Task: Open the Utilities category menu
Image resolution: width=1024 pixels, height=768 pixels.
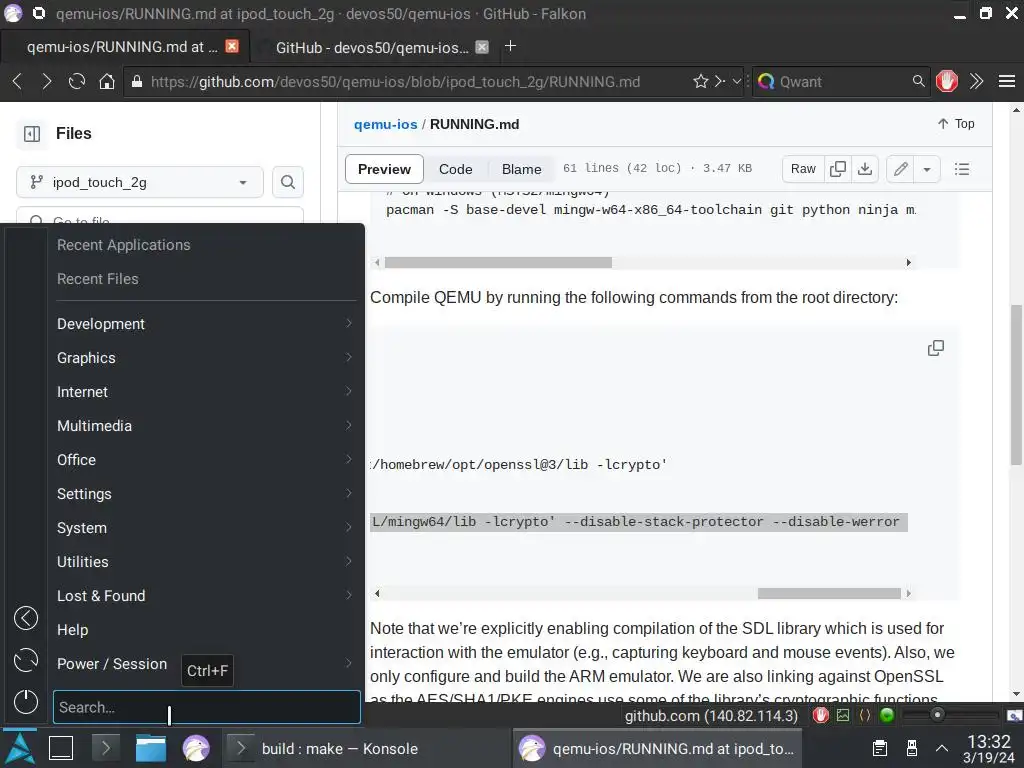Action: tap(205, 562)
